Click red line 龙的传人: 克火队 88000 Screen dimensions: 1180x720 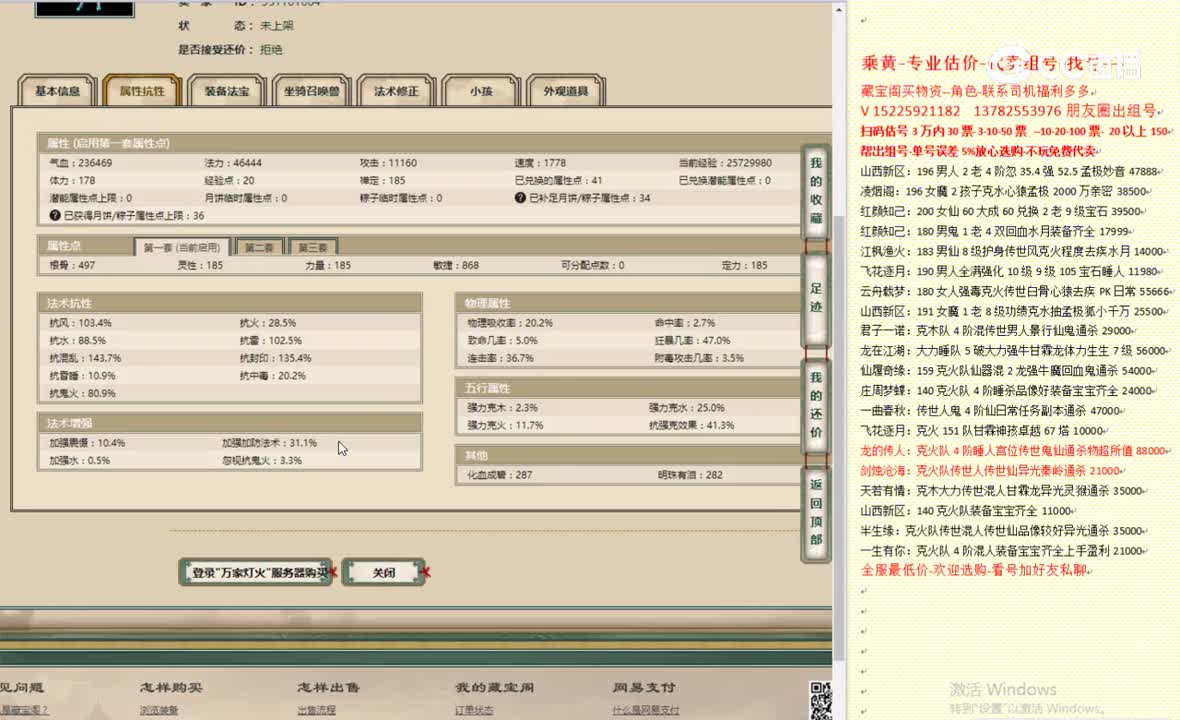(1015, 451)
